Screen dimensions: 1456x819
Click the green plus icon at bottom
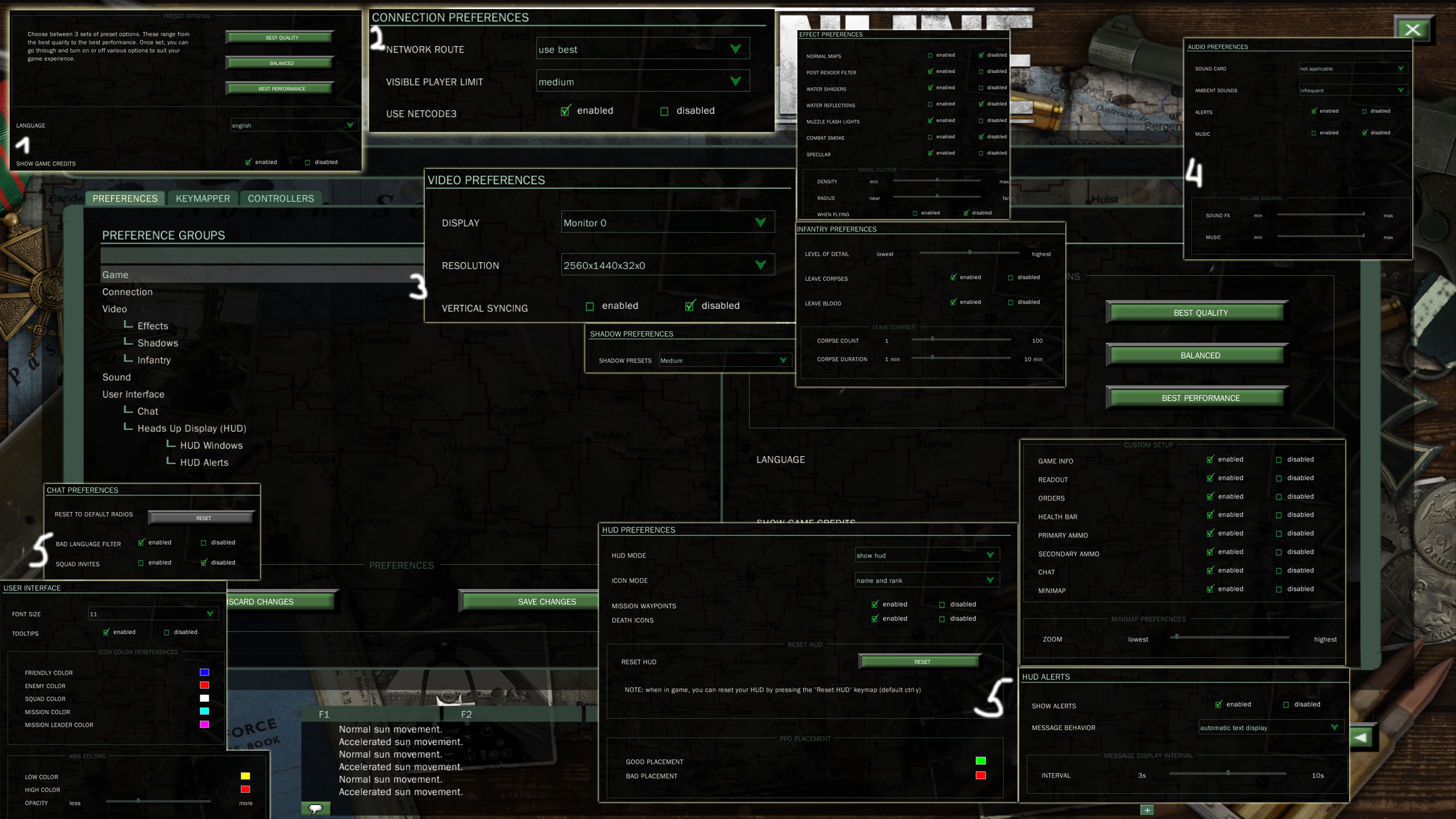1147,810
